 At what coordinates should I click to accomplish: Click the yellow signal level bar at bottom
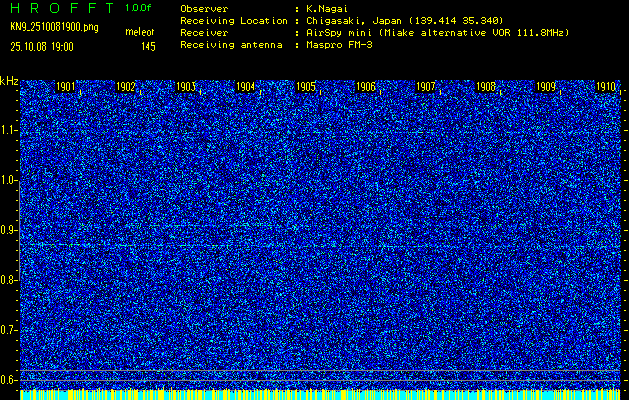coord(320,395)
